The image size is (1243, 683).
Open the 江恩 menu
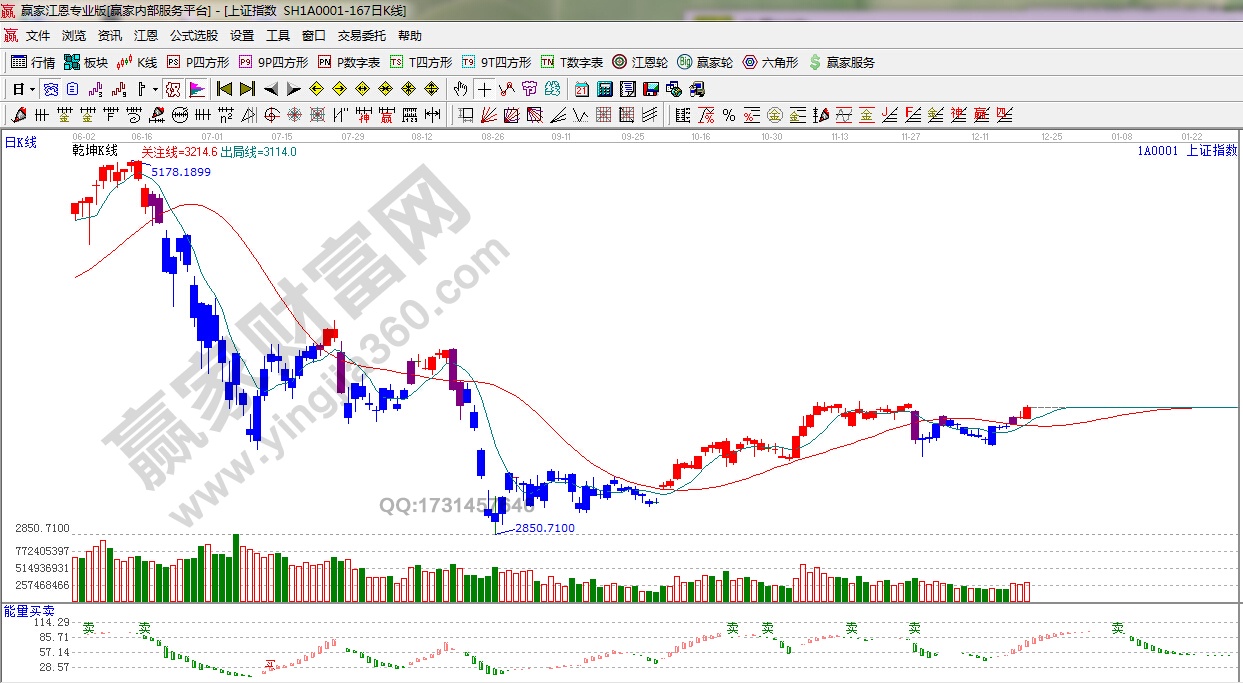(x=146, y=35)
